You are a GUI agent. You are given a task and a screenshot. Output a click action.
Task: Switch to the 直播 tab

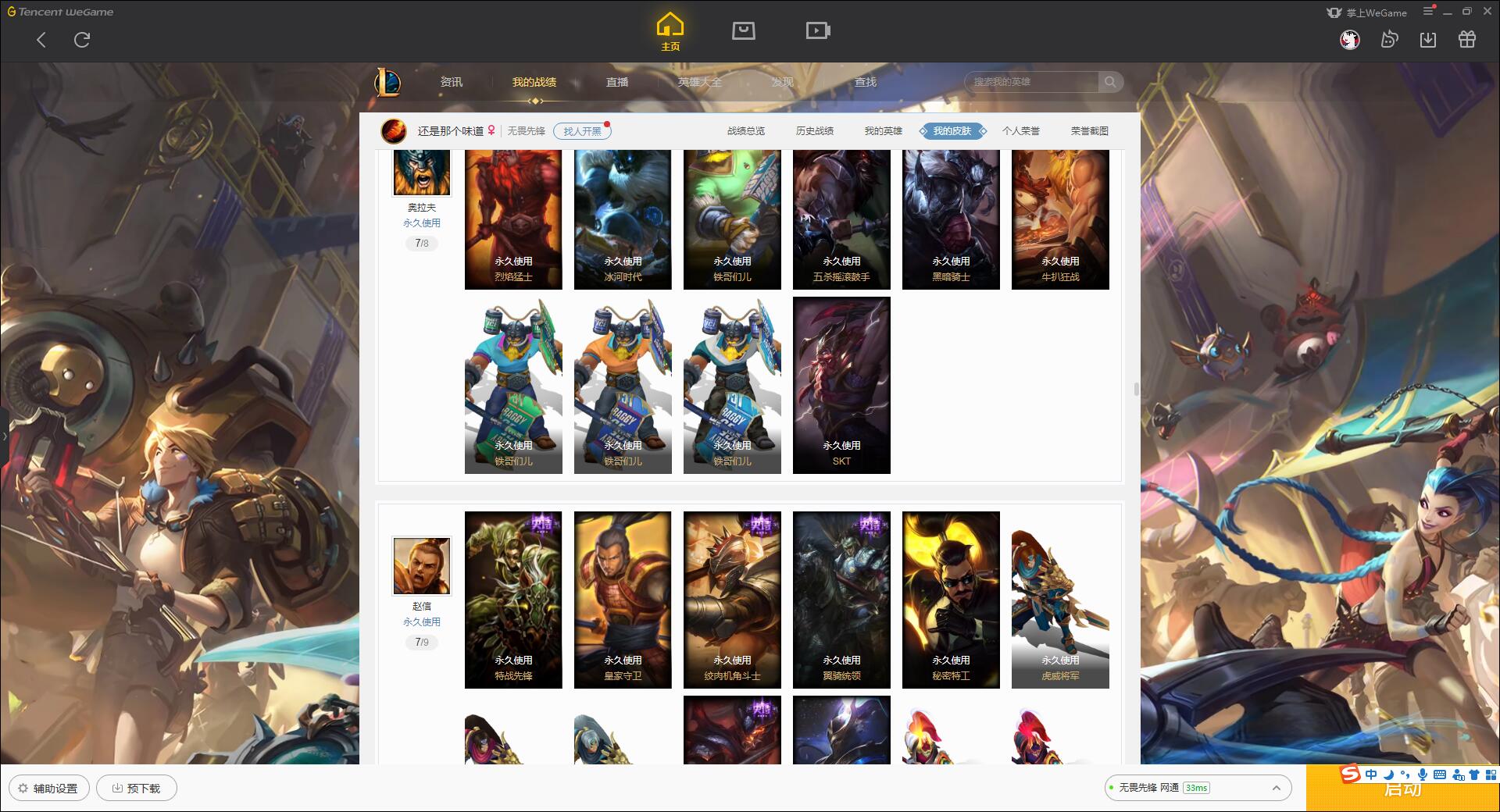pos(617,82)
